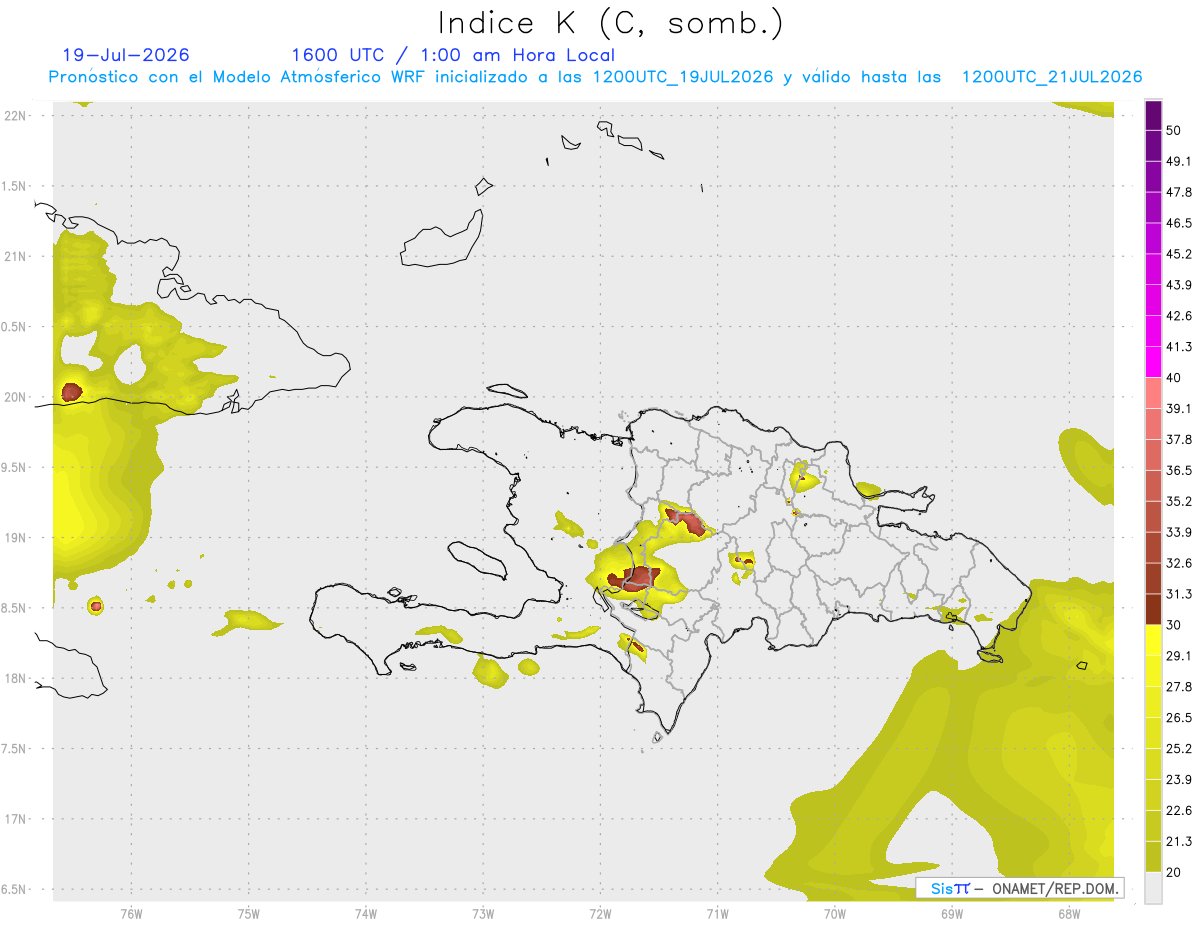This screenshot has height=927, width=1200.
Task: Click the colorbar label '45.2'
Action: pos(1179,254)
